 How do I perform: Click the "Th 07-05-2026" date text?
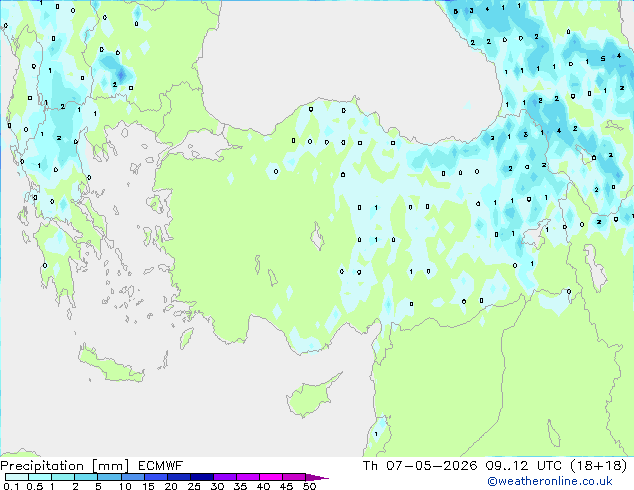coord(420,466)
